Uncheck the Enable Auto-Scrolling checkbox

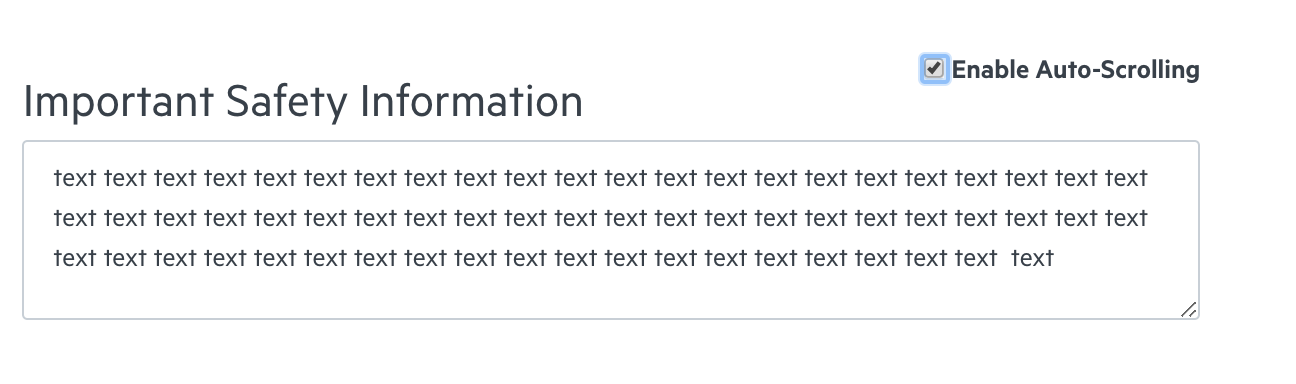[934, 69]
